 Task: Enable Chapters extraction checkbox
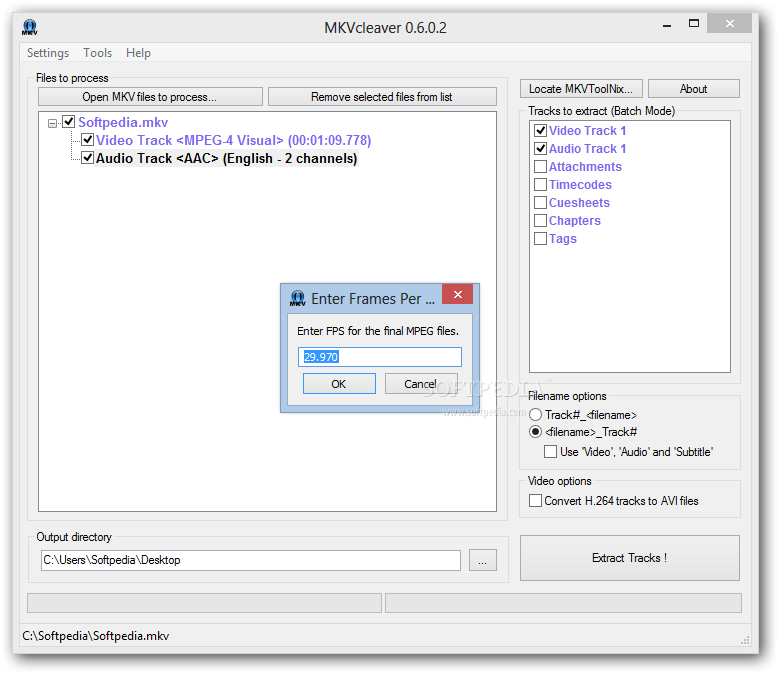pos(540,221)
